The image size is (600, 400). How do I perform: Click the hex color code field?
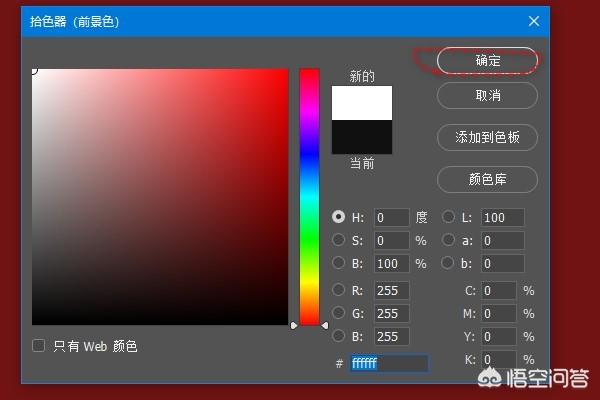[389, 363]
